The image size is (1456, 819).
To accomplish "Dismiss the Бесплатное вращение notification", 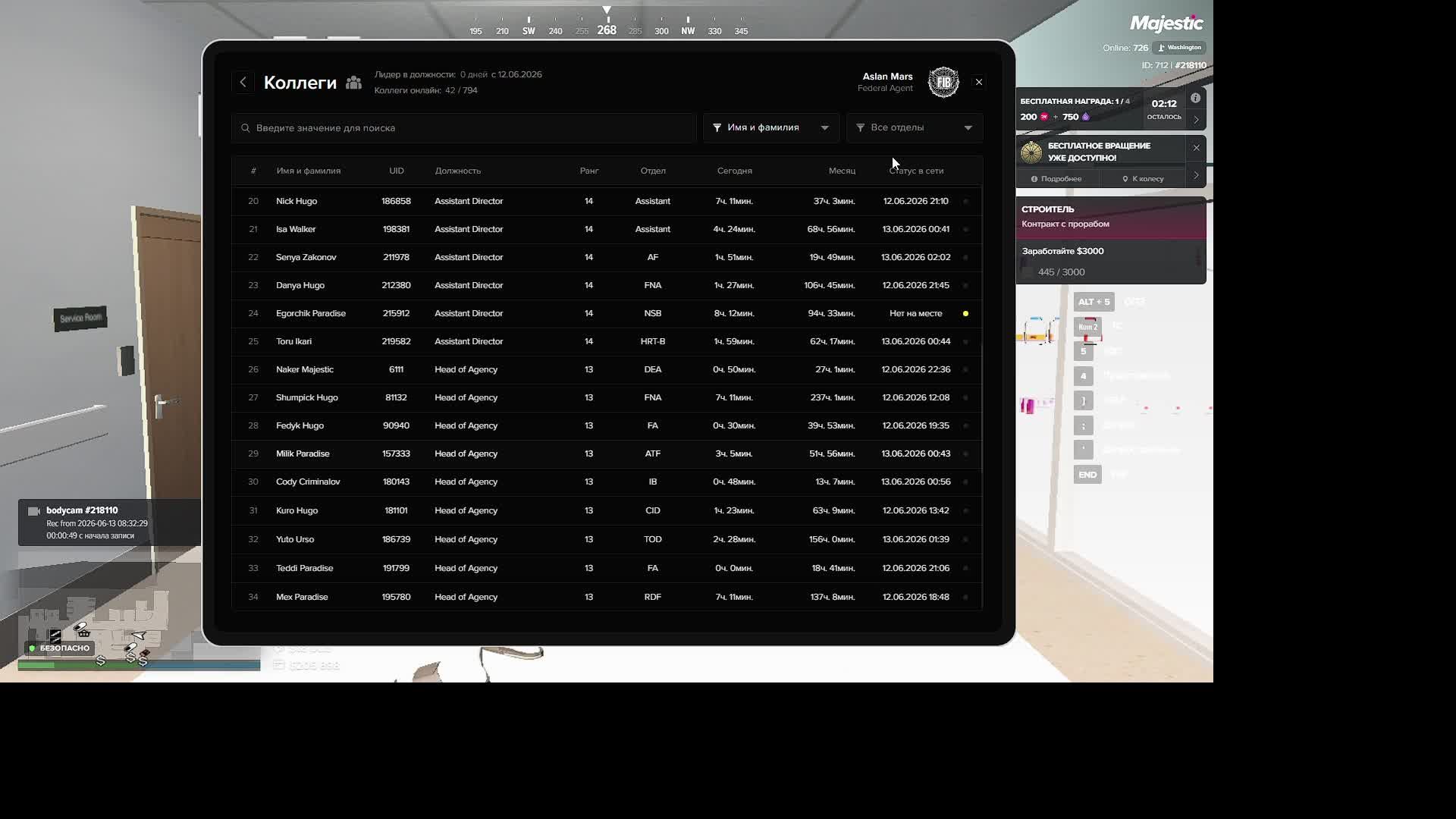I will (1196, 148).
